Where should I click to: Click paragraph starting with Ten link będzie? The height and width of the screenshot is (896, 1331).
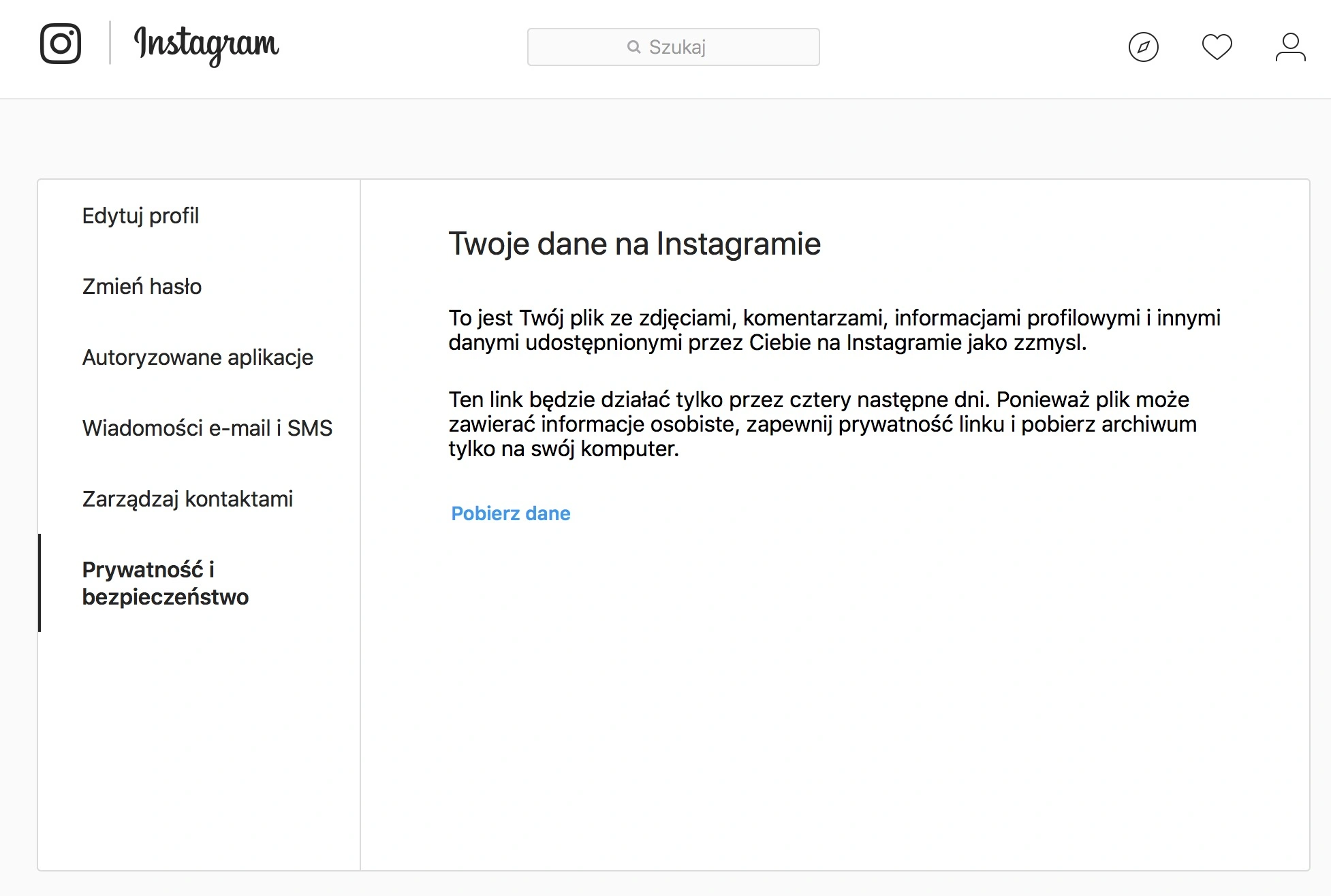click(822, 424)
